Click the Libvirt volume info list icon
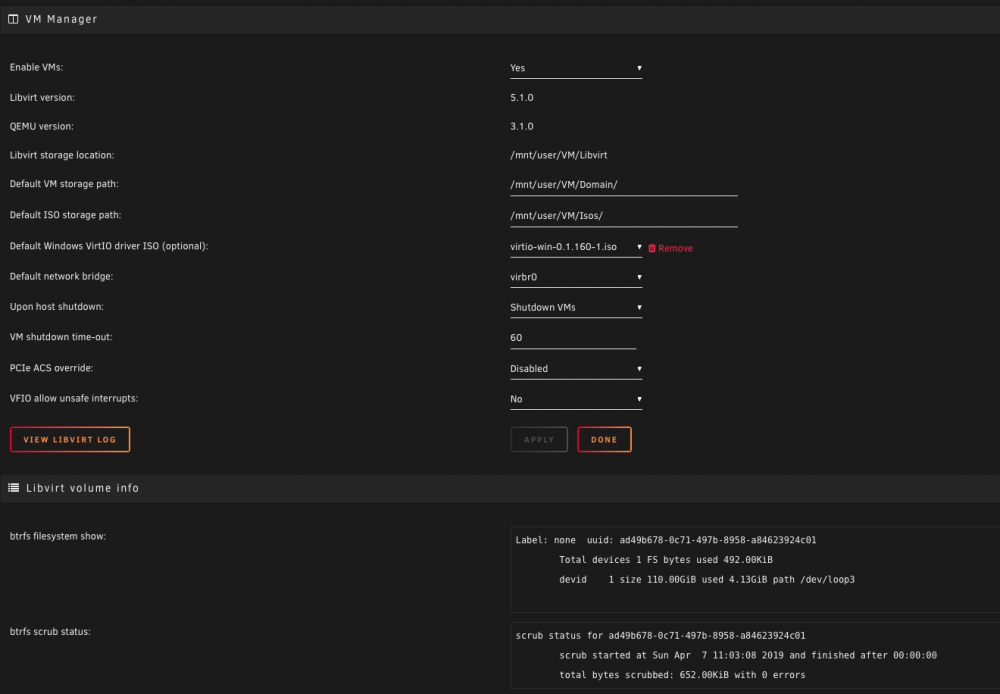This screenshot has width=1000, height=694. tap(13, 488)
